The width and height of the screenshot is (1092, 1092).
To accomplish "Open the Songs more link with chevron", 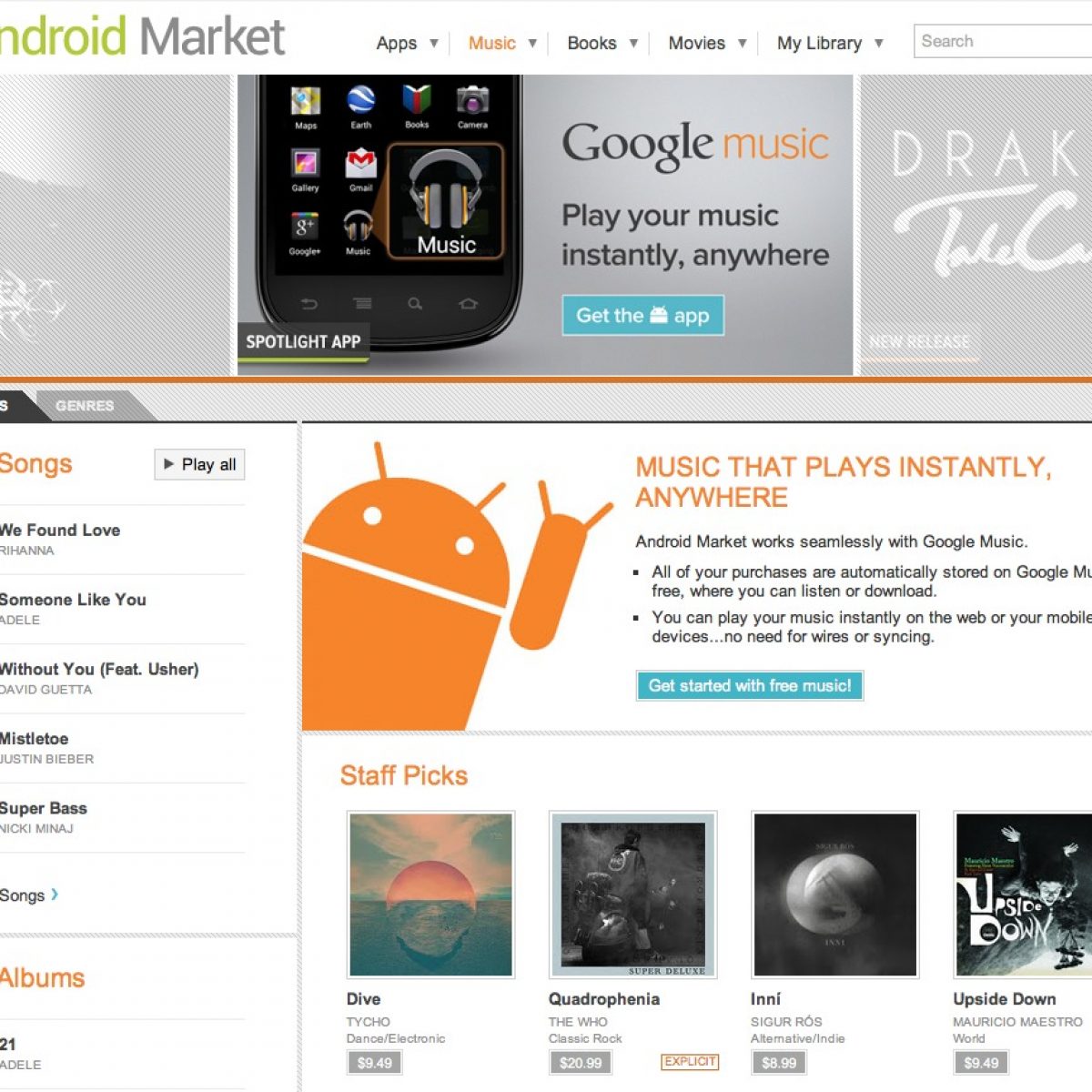I will [x=29, y=895].
